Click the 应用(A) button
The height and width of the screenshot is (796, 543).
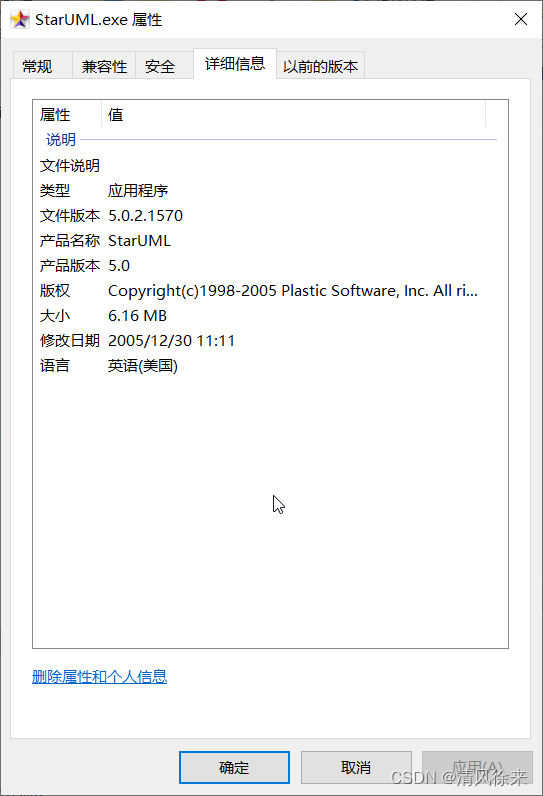click(x=477, y=768)
